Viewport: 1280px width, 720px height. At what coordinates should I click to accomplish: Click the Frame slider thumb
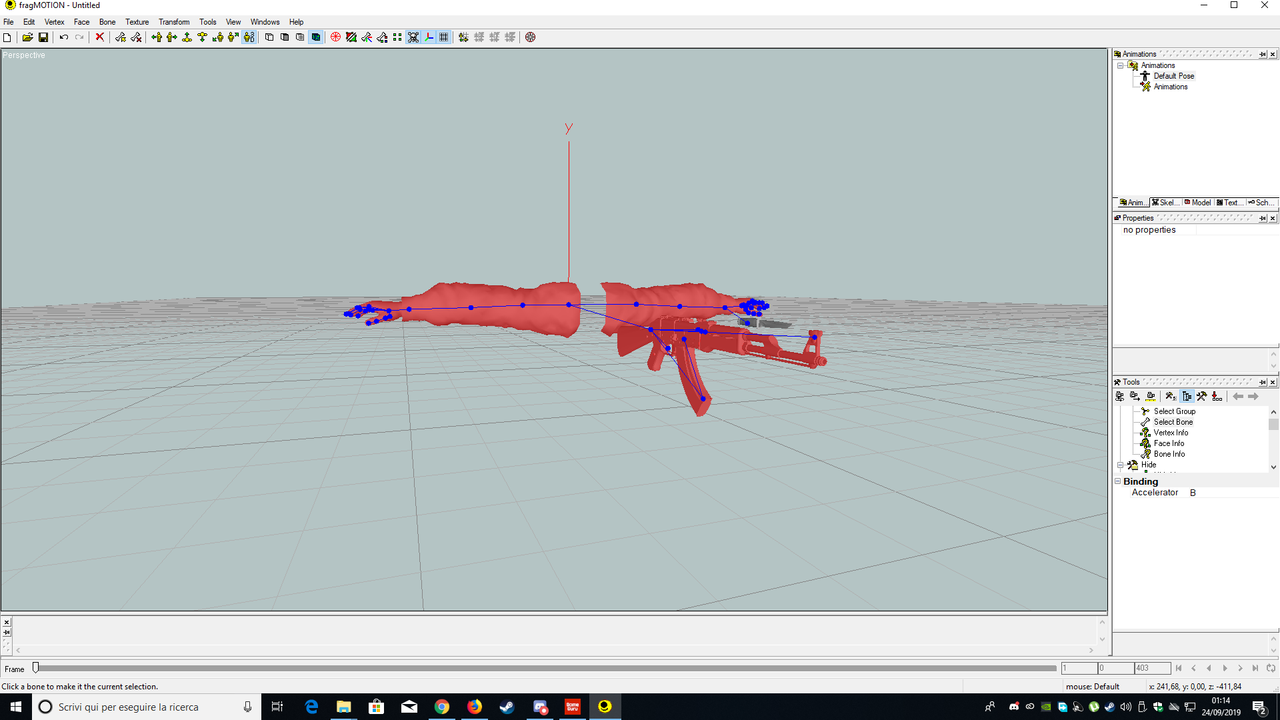point(36,667)
